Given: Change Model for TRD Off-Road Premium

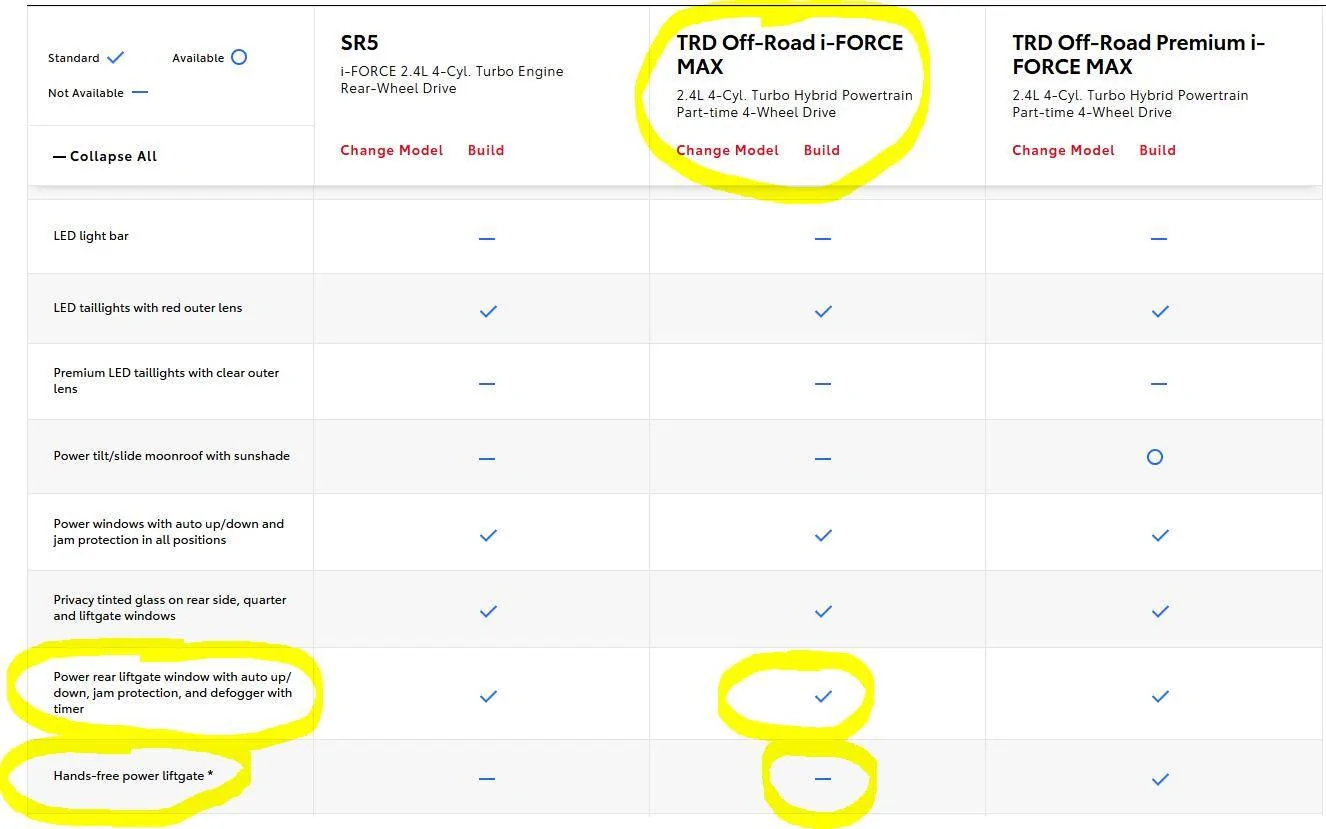Looking at the screenshot, I should click(1063, 150).
